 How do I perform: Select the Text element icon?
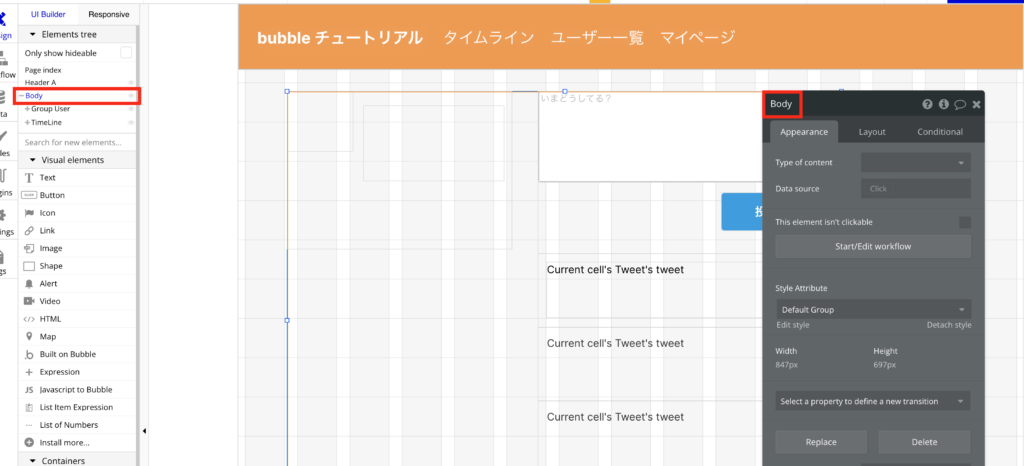tap(29, 178)
